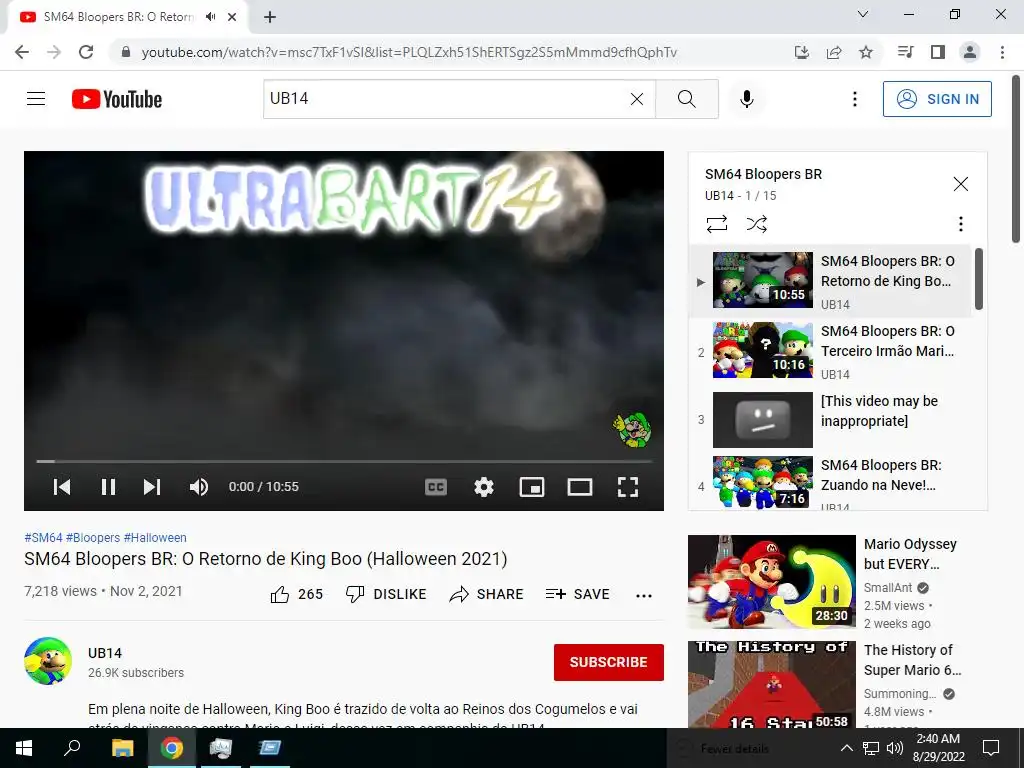Reload the page in Chrome
The width and height of the screenshot is (1024, 768).
pos(86,52)
